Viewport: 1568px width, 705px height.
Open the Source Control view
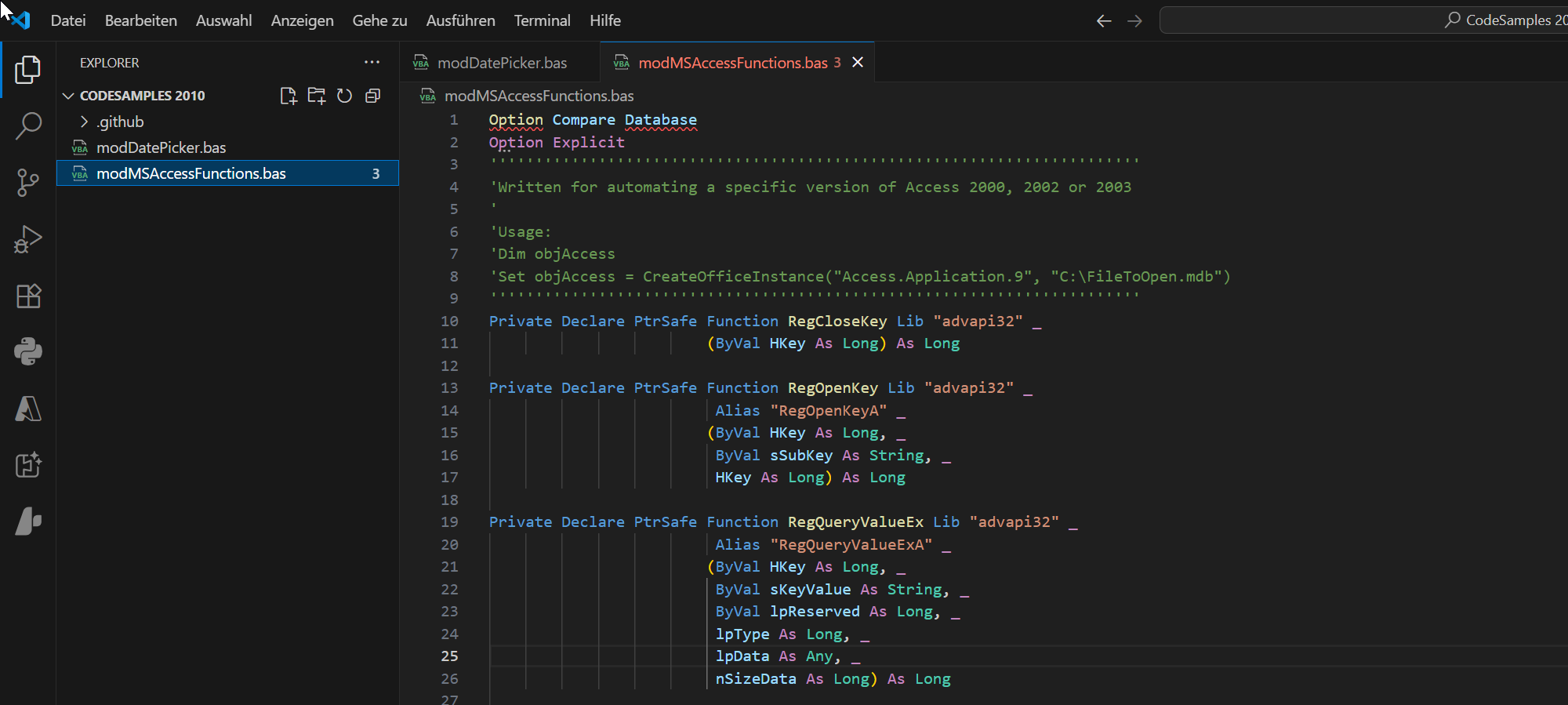tap(27, 183)
